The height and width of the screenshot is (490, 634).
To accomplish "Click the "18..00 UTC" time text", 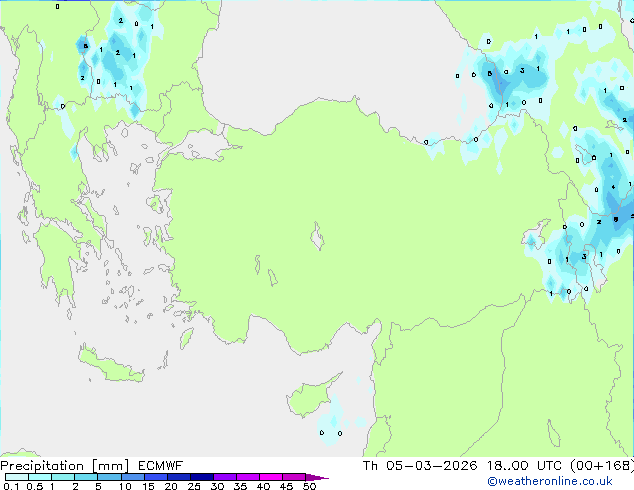I will click(524, 466).
